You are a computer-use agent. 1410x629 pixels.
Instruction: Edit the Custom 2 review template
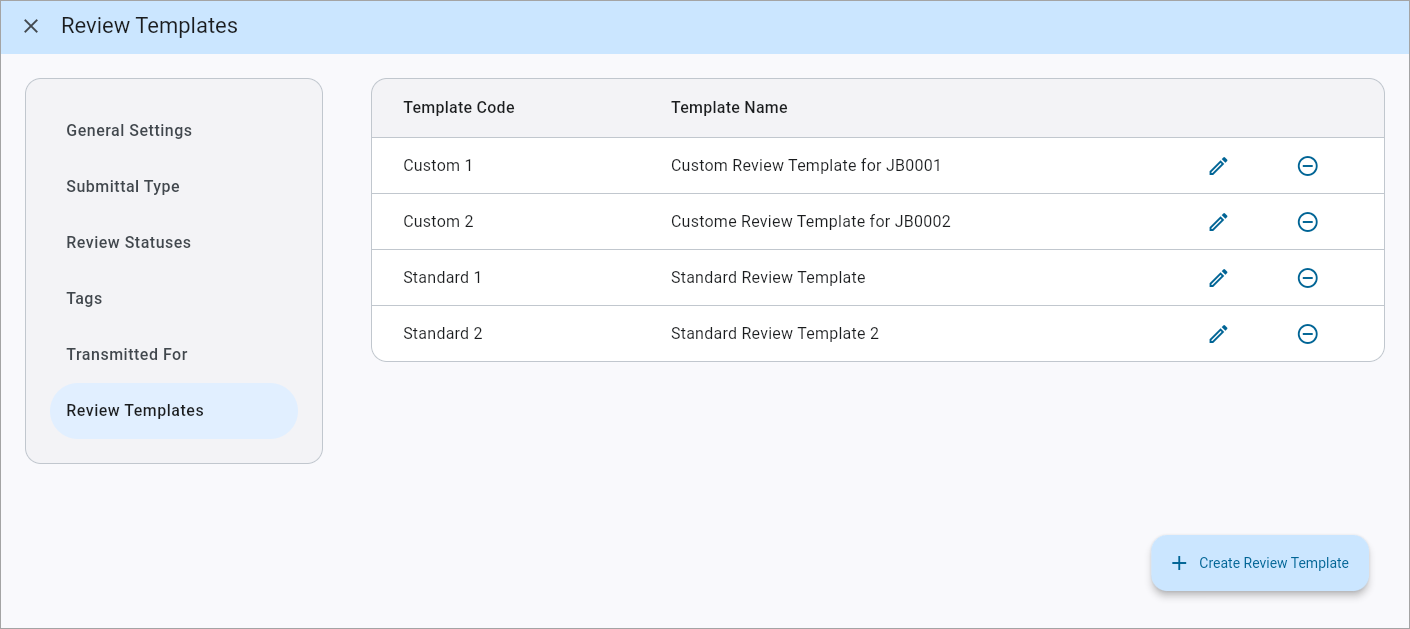coord(1218,221)
